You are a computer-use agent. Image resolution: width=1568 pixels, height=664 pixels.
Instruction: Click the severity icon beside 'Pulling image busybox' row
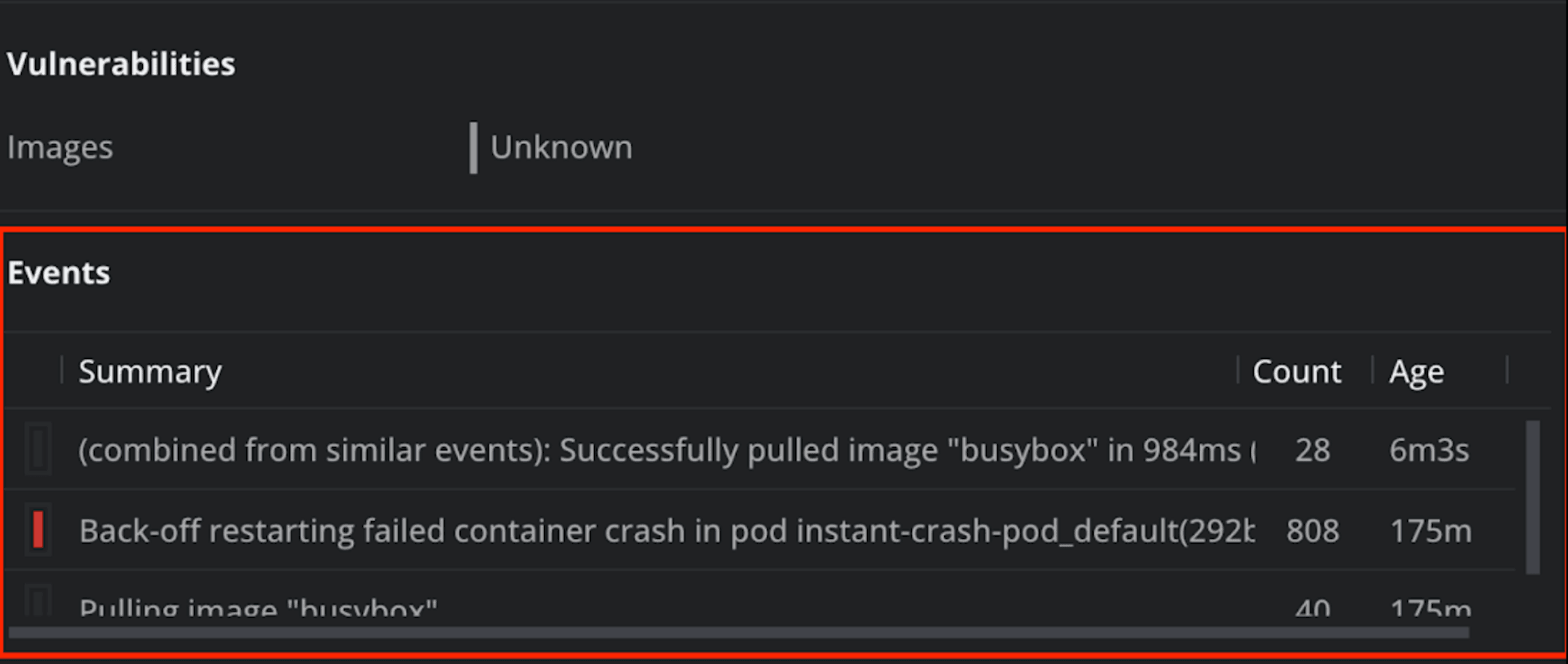coord(39,607)
